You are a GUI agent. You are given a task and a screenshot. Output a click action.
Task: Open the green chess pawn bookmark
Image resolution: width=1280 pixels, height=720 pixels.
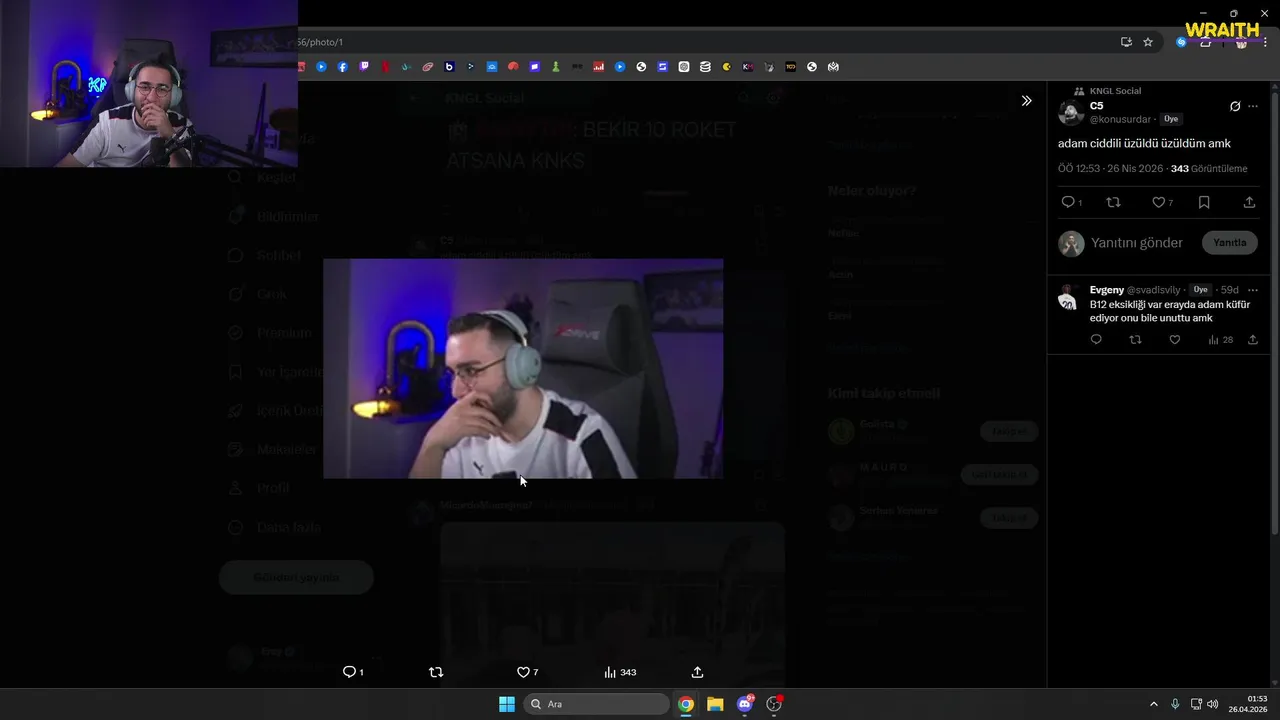[x=555, y=67]
